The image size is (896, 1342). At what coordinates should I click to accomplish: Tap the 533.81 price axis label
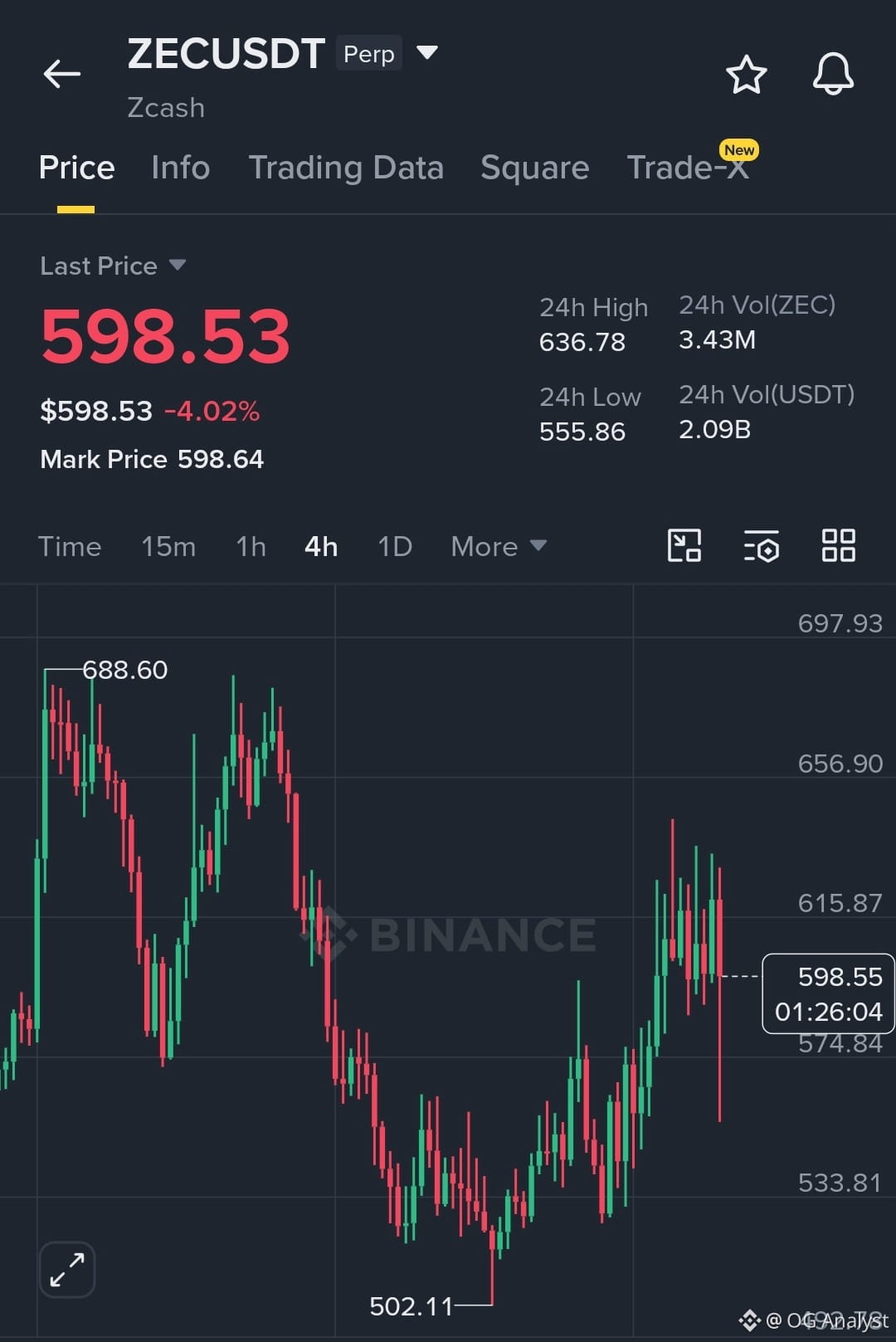pos(840,1183)
